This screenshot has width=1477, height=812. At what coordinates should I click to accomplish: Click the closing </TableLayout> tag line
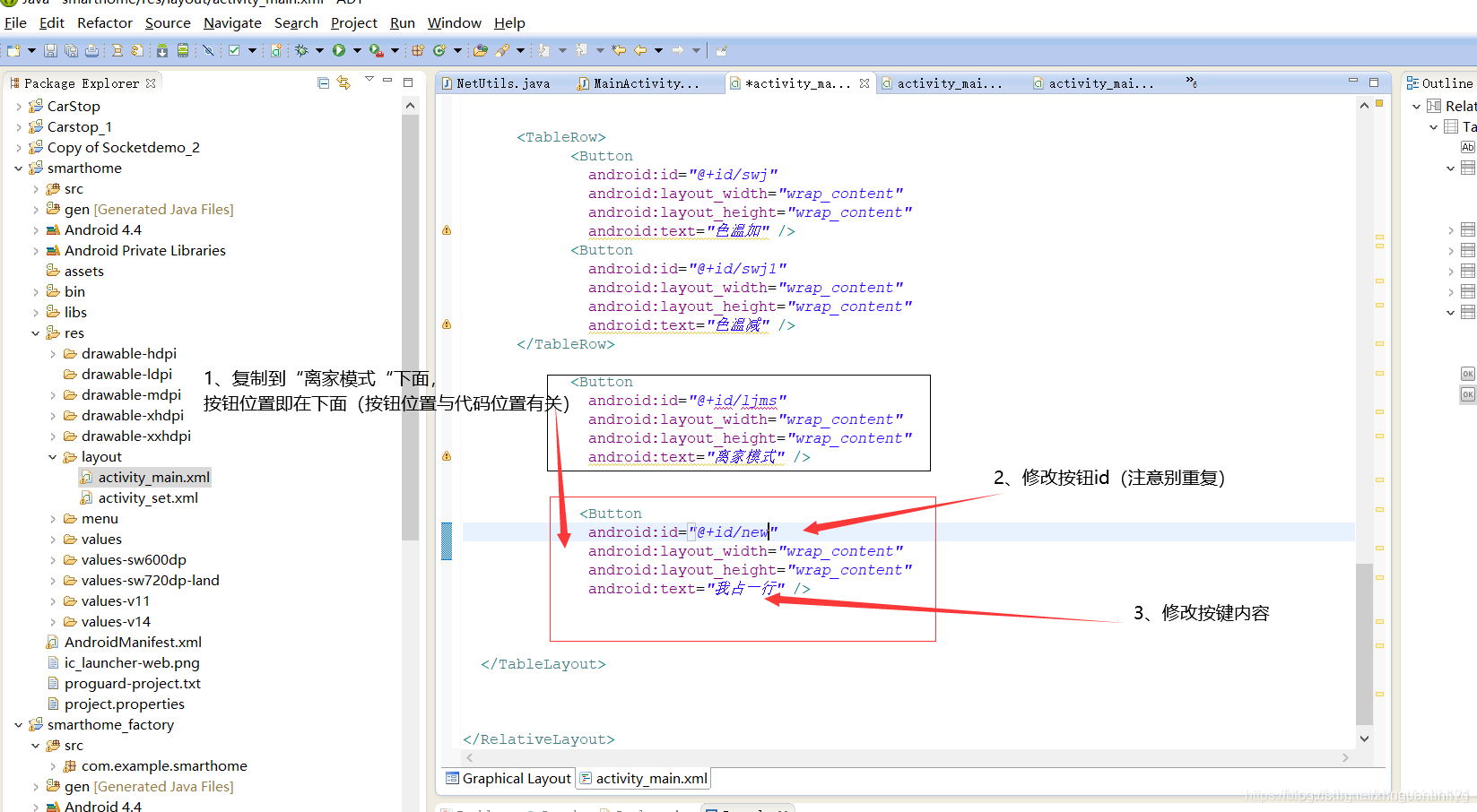(x=543, y=663)
